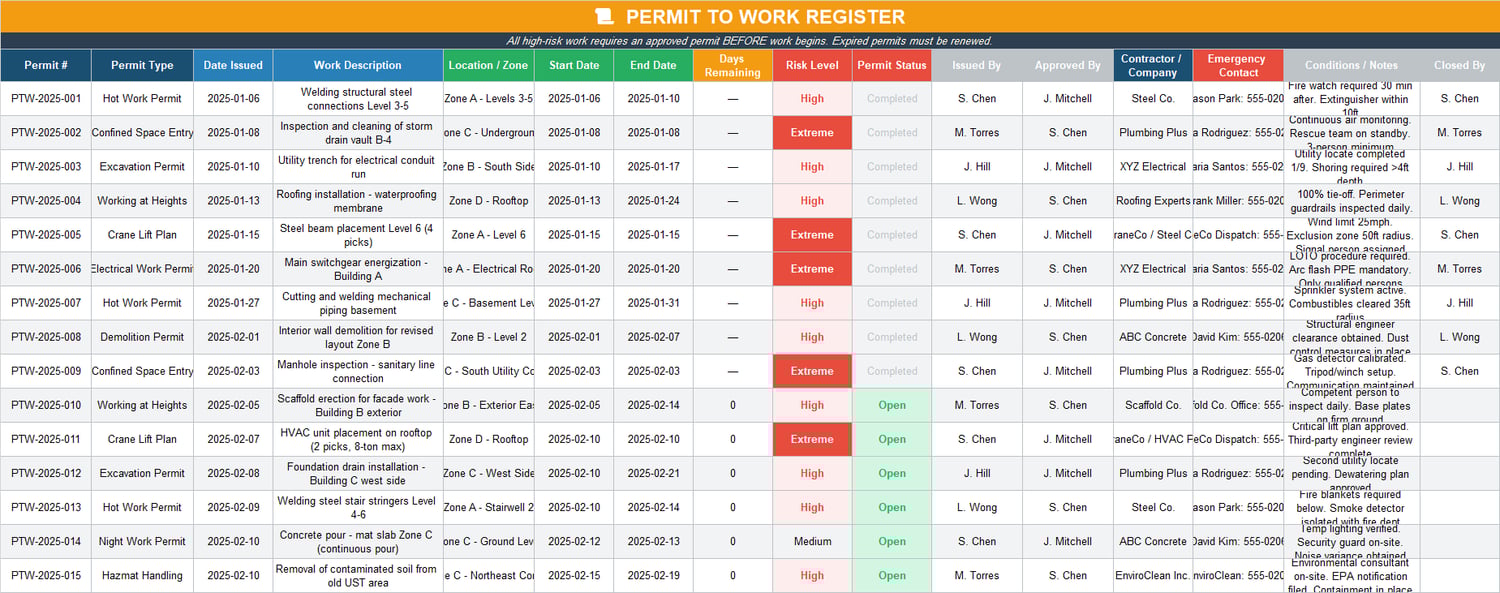Click the Days Remaining column header
Screen dimensions: 1500x593
tap(732, 64)
